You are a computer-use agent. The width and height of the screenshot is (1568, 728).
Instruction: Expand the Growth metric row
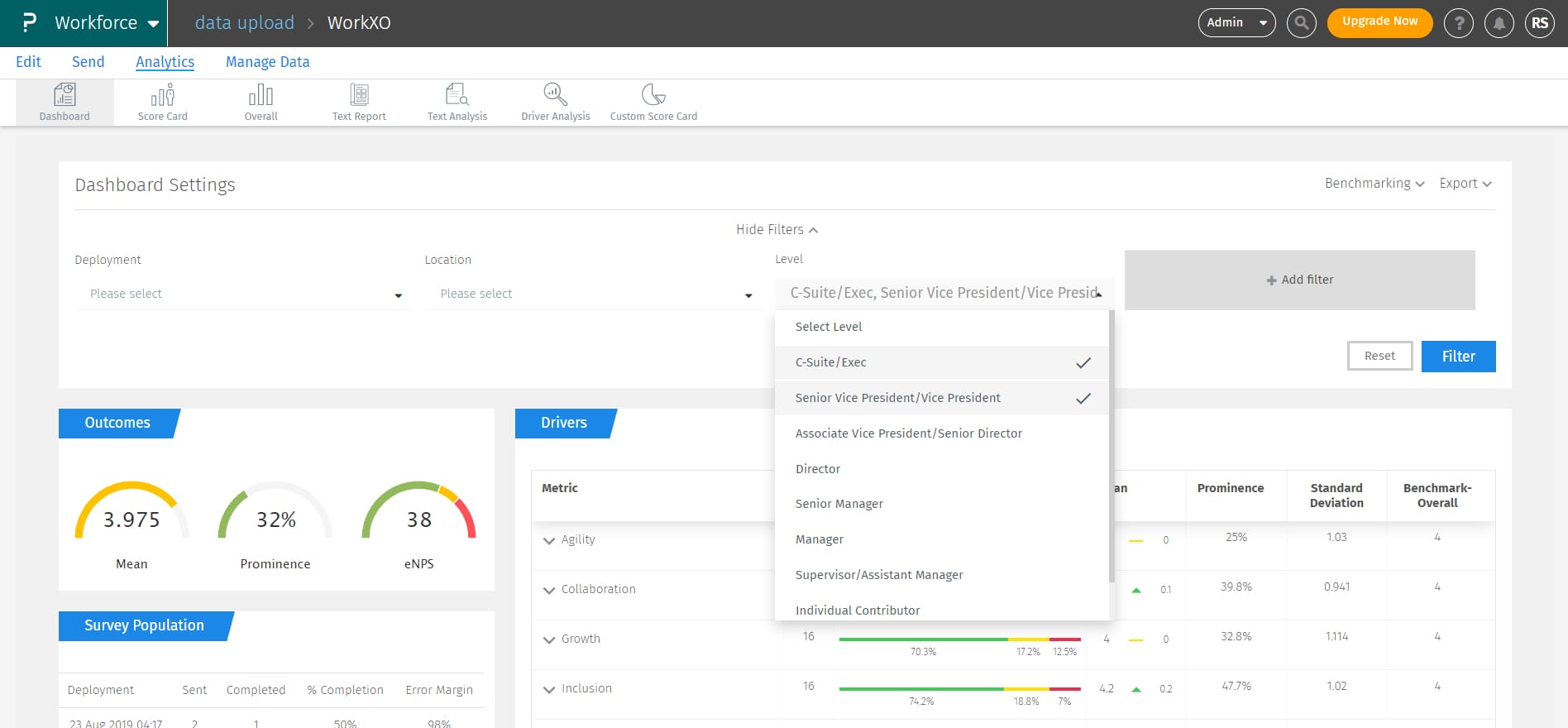coord(549,639)
